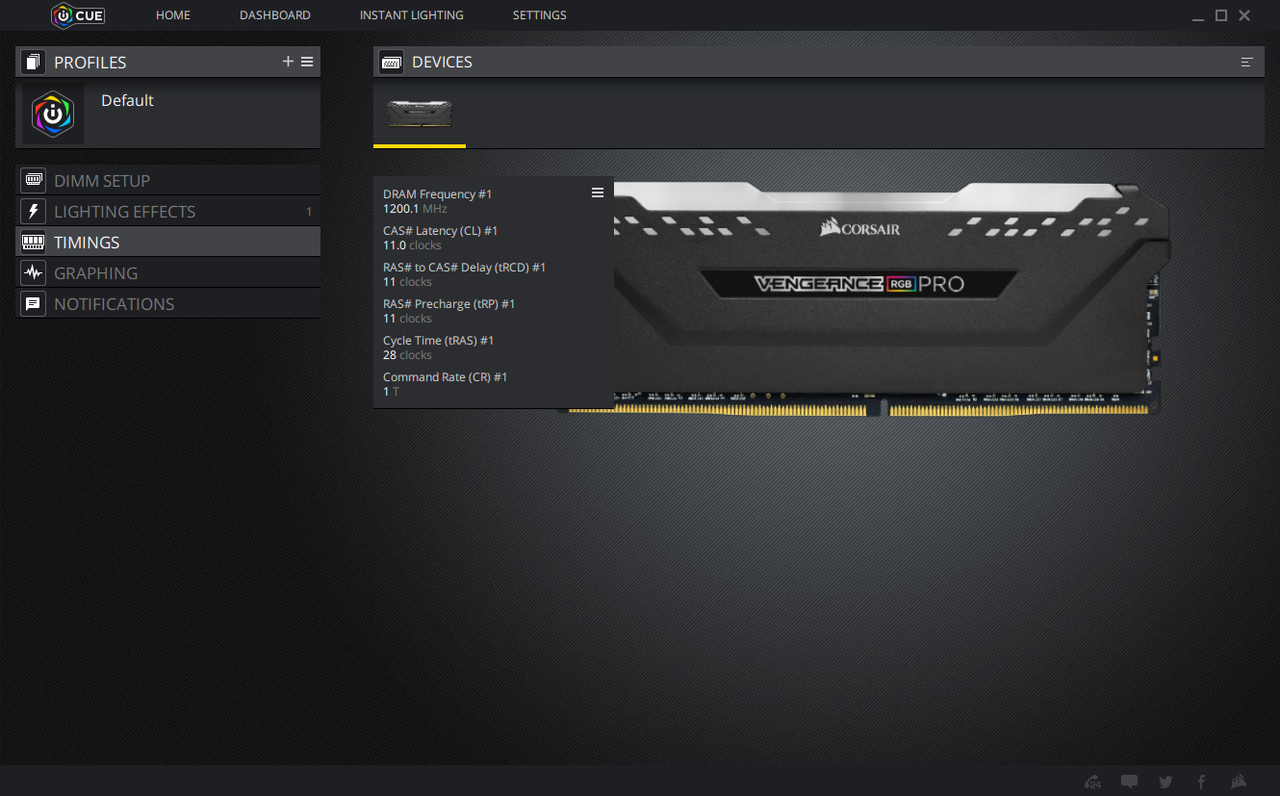The image size is (1280, 796).
Task: Open the Graphing waveform icon
Action: (x=33, y=273)
